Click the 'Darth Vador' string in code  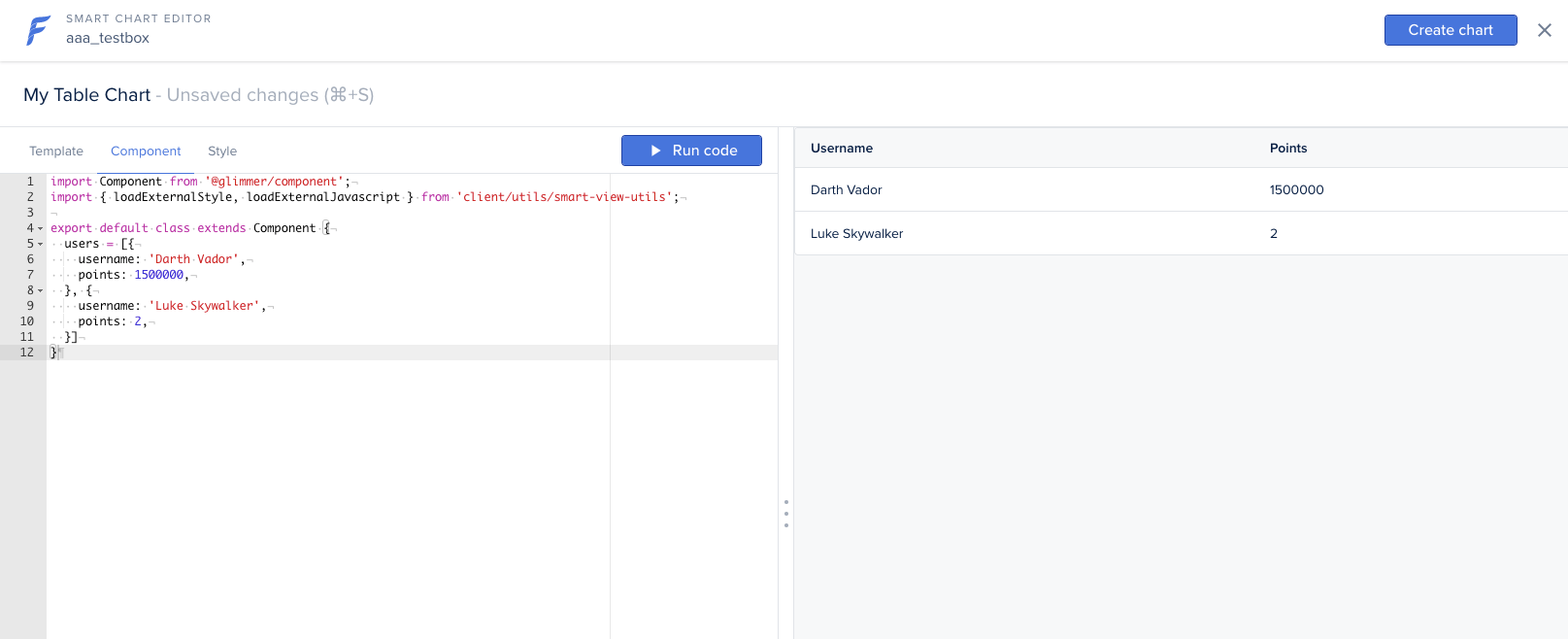(x=194, y=259)
